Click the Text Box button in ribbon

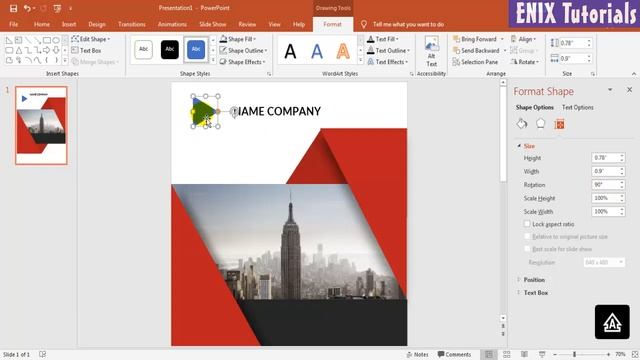pyautogui.click(x=86, y=51)
